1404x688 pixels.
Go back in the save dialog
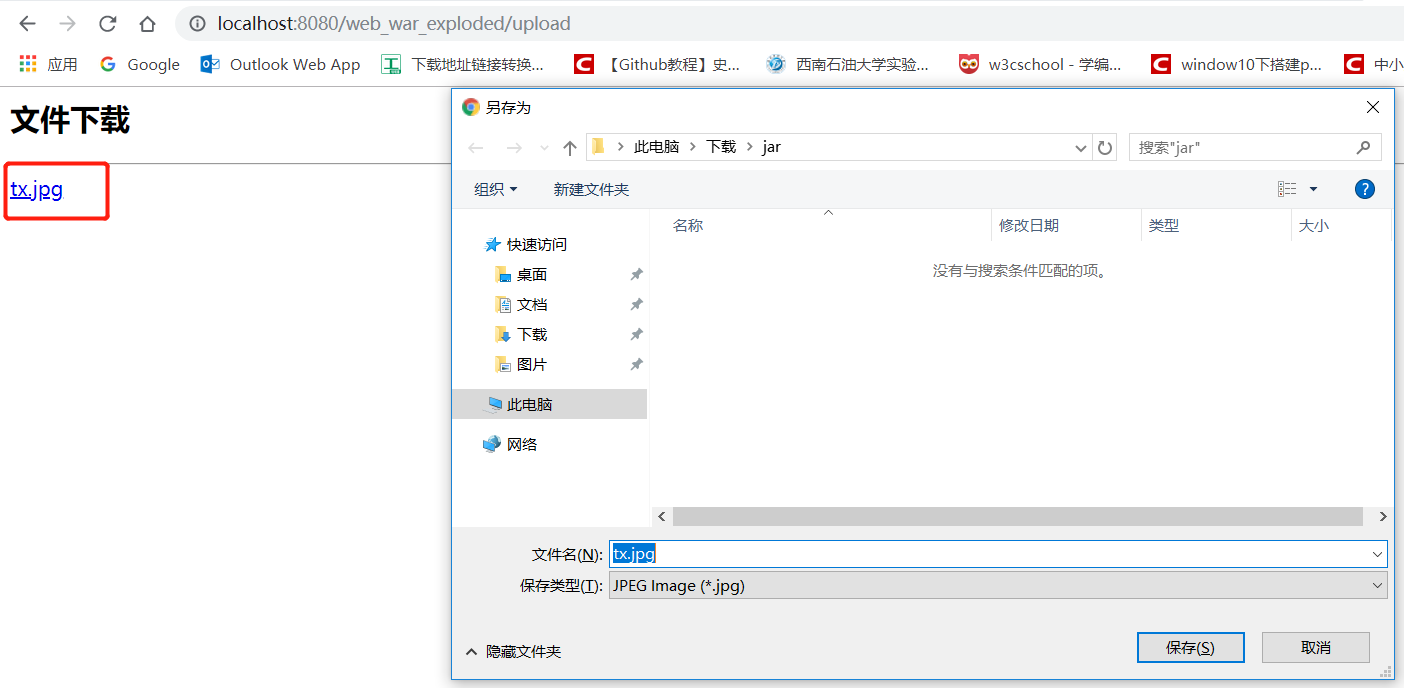476,148
